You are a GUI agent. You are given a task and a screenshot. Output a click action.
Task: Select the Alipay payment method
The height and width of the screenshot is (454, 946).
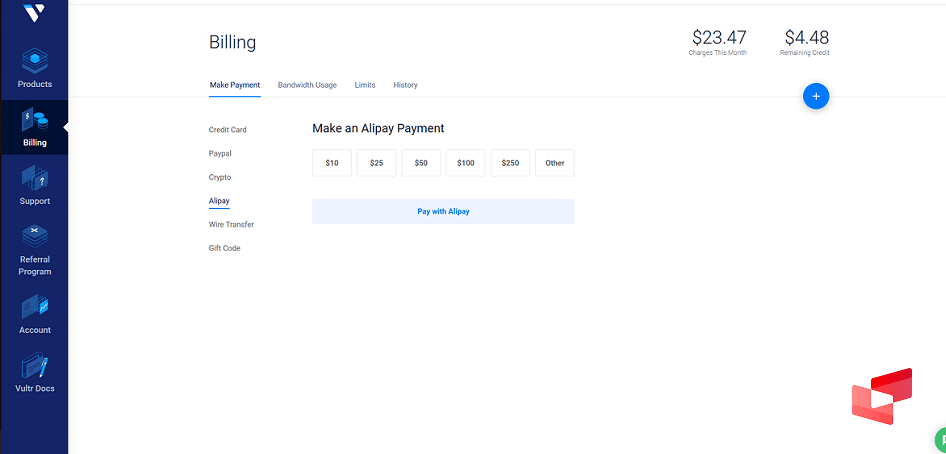(219, 201)
